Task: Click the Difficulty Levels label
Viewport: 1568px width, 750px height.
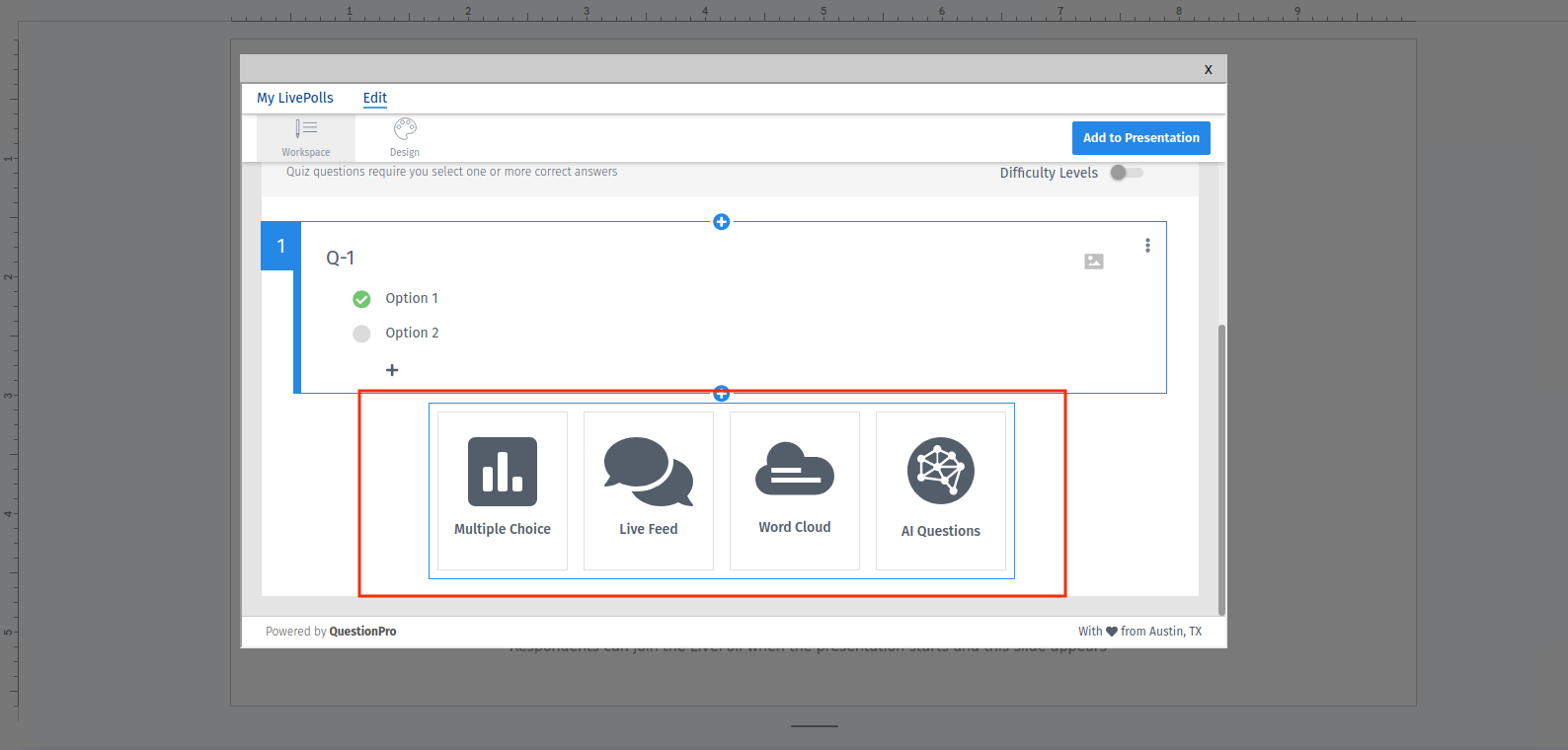Action: tap(1049, 173)
